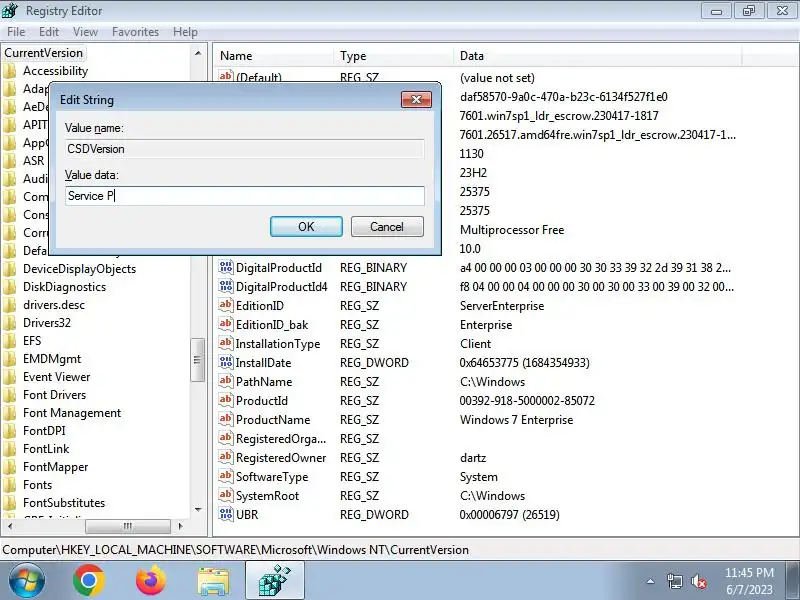Screen dimensions: 800x600
Task: Open the File menu
Action: pyautogui.click(x=16, y=32)
